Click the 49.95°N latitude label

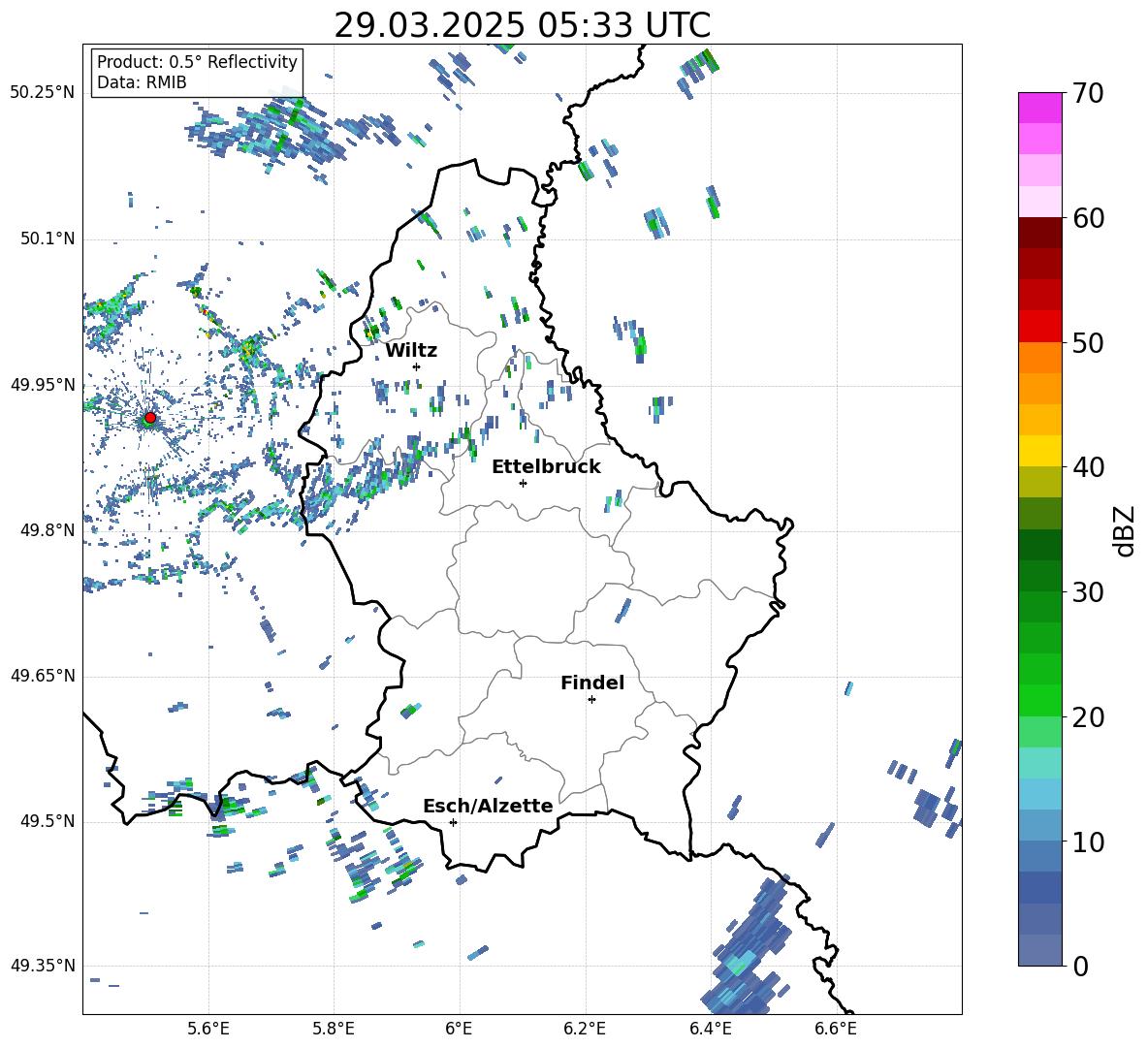pos(43,385)
